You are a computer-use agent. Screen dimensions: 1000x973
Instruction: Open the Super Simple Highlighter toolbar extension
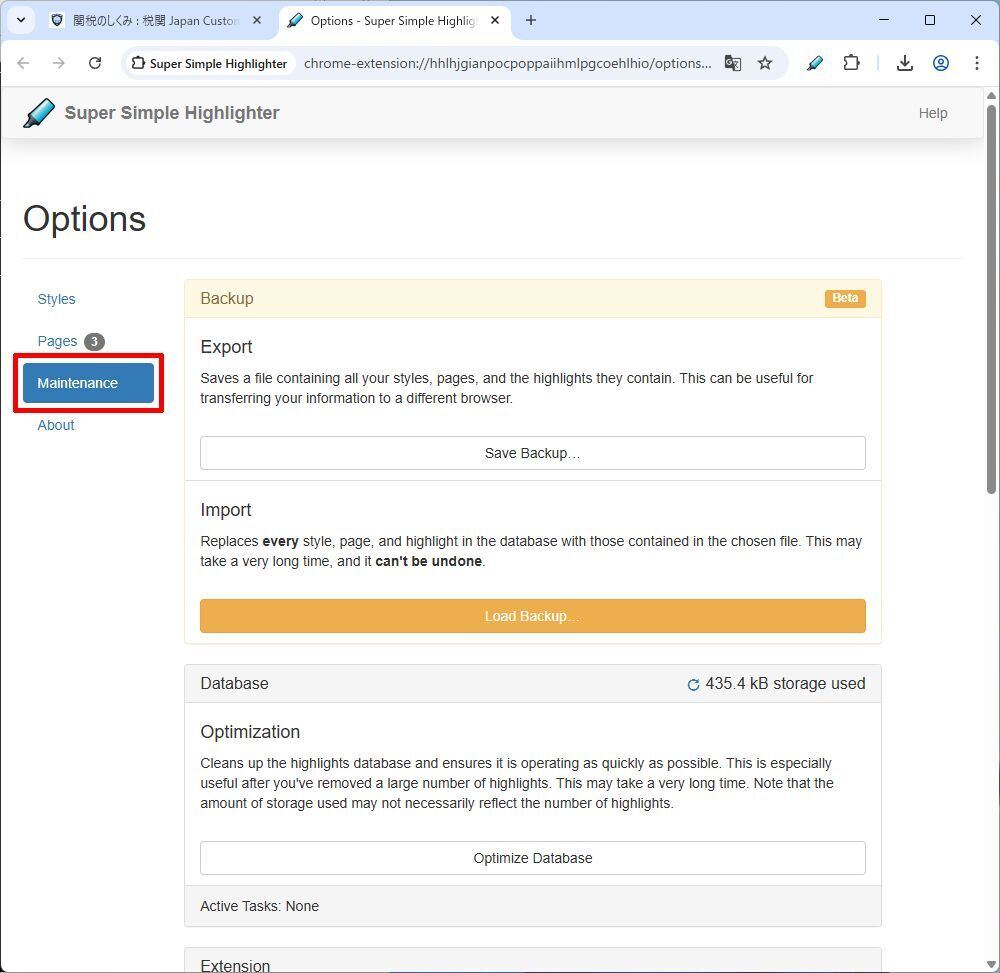814,63
